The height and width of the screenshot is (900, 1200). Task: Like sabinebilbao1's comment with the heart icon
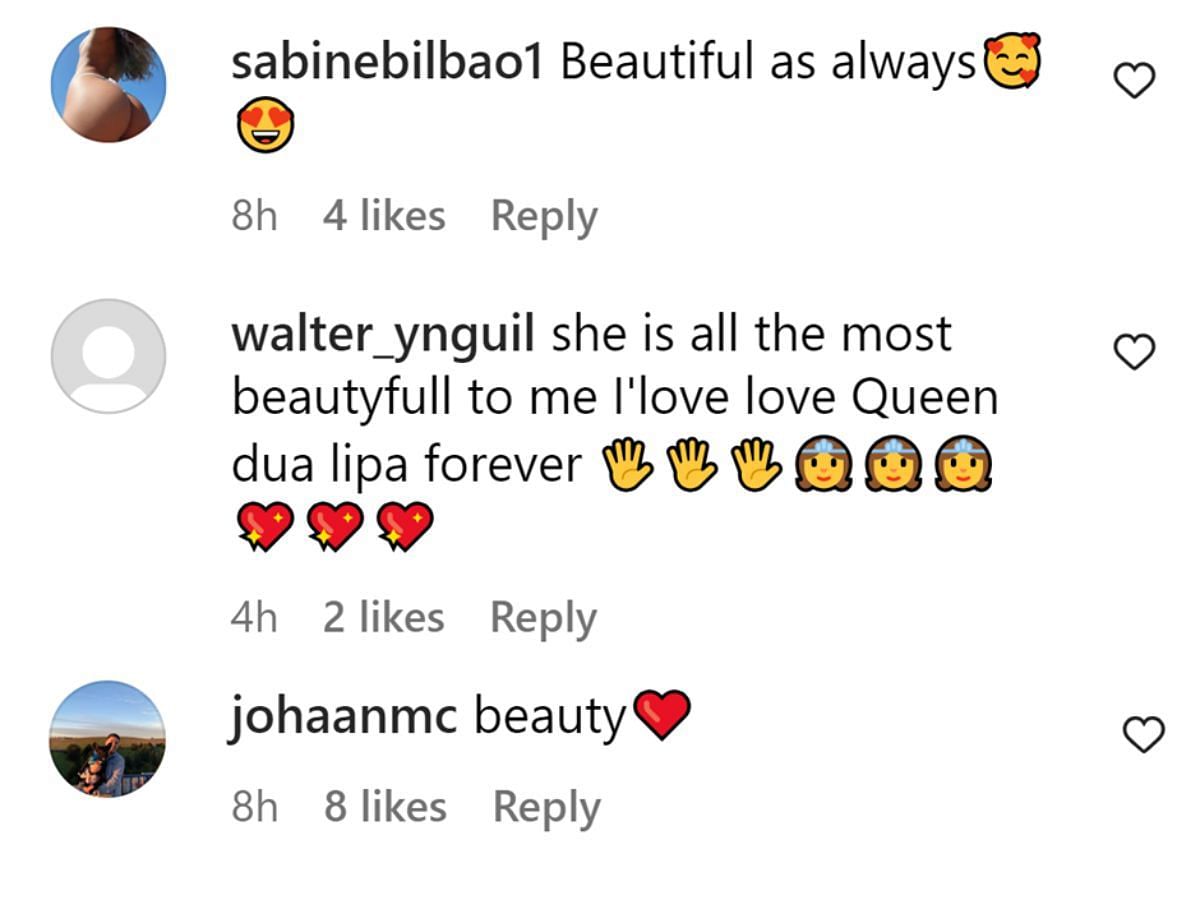point(1135,80)
